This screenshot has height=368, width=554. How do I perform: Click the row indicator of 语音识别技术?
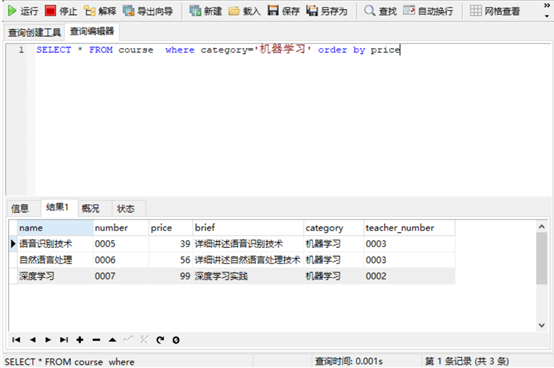tap(13, 244)
